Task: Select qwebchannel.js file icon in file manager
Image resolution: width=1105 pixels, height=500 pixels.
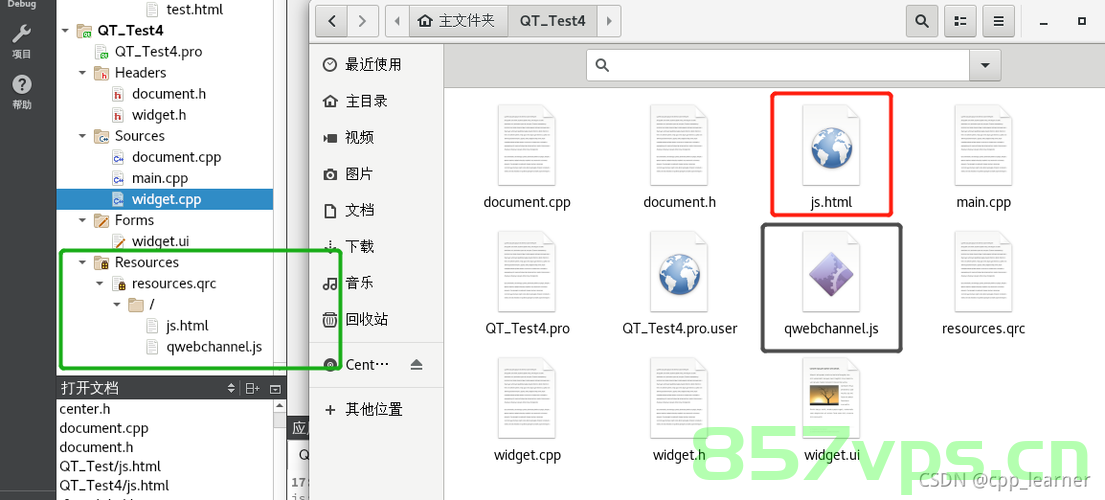Action: 832,273
